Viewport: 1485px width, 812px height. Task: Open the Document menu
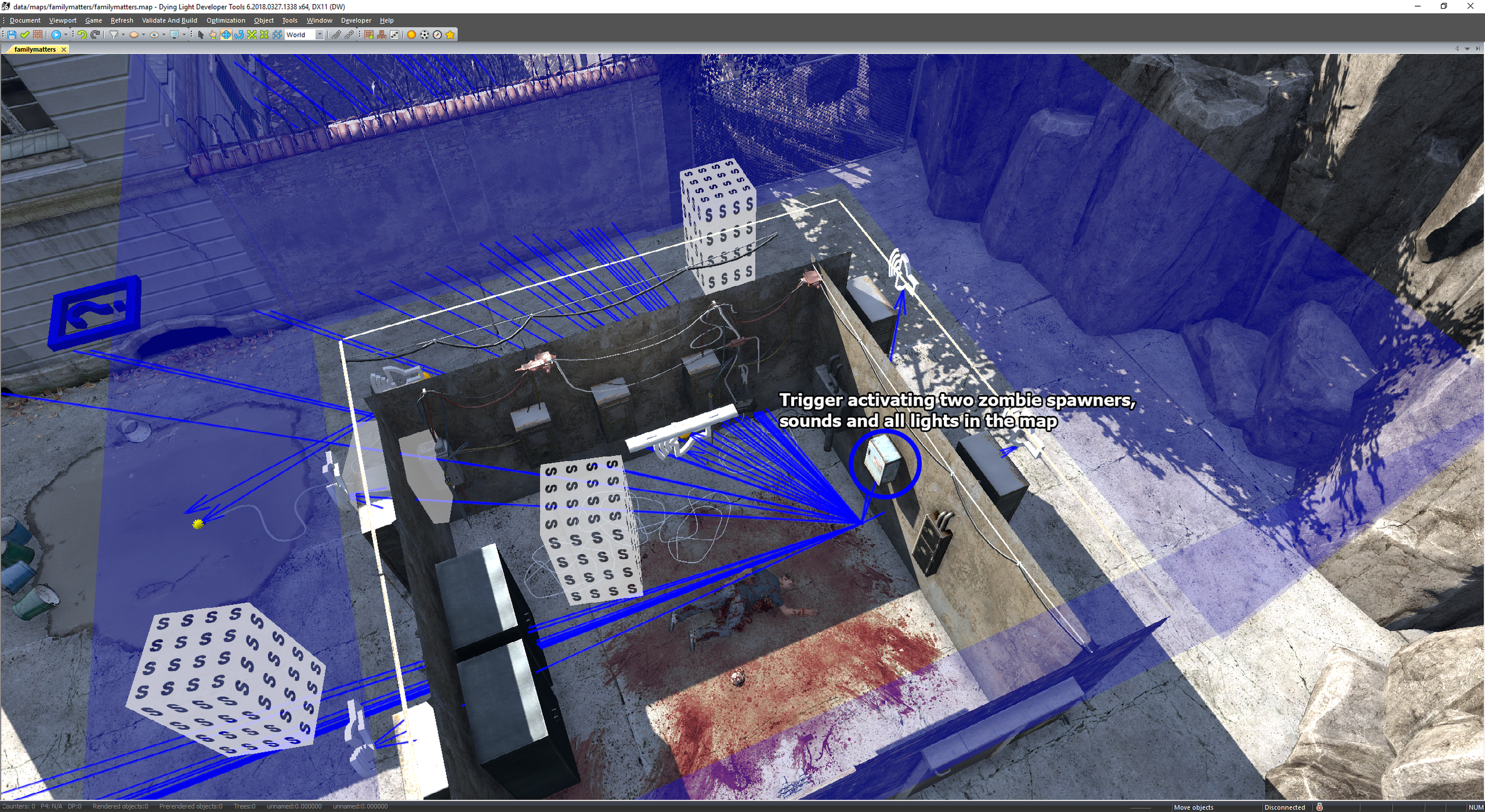[25, 20]
